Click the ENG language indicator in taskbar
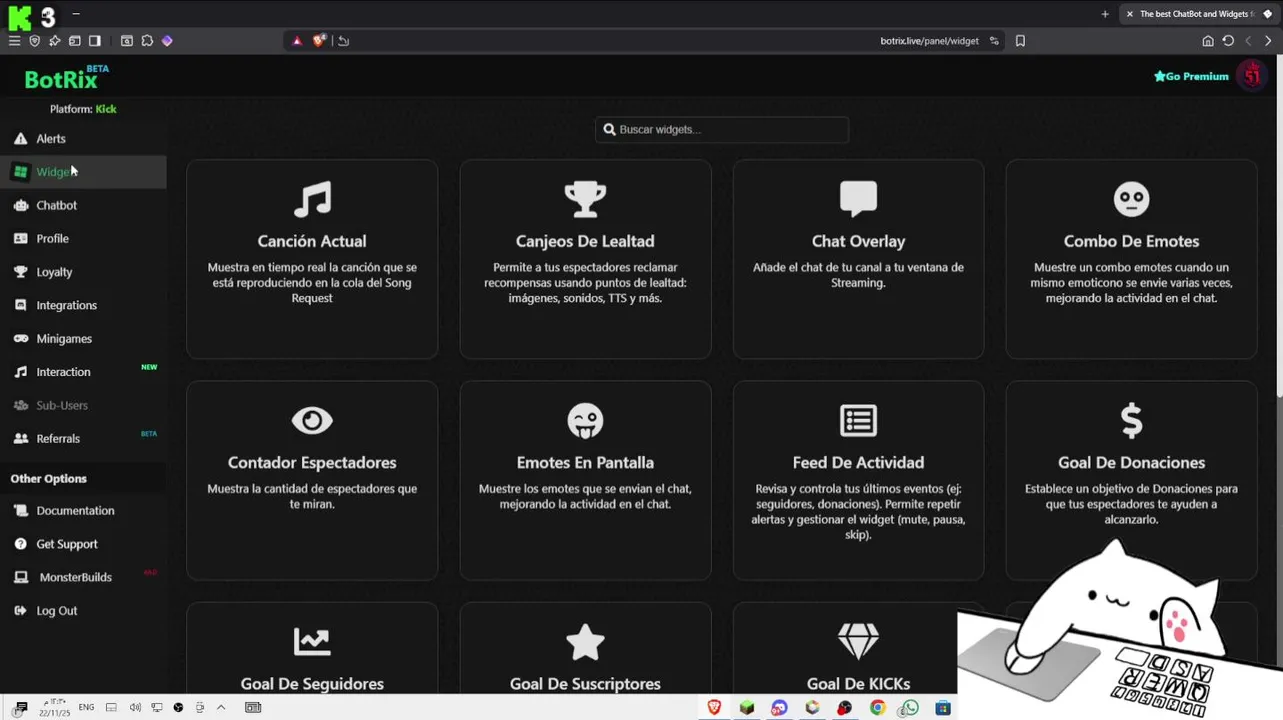The image size is (1283, 720). [86, 707]
